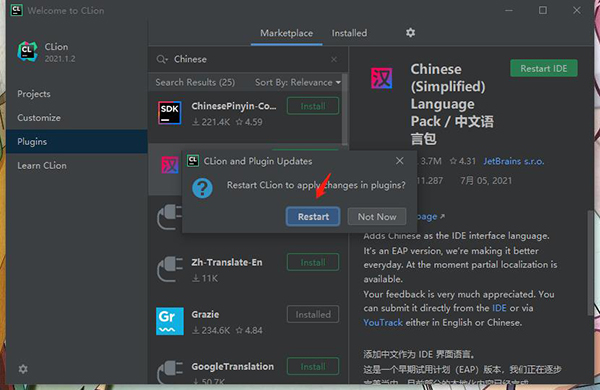Select Plugins in the left sidebar
Viewport: 600px width, 390px height.
[77, 142]
